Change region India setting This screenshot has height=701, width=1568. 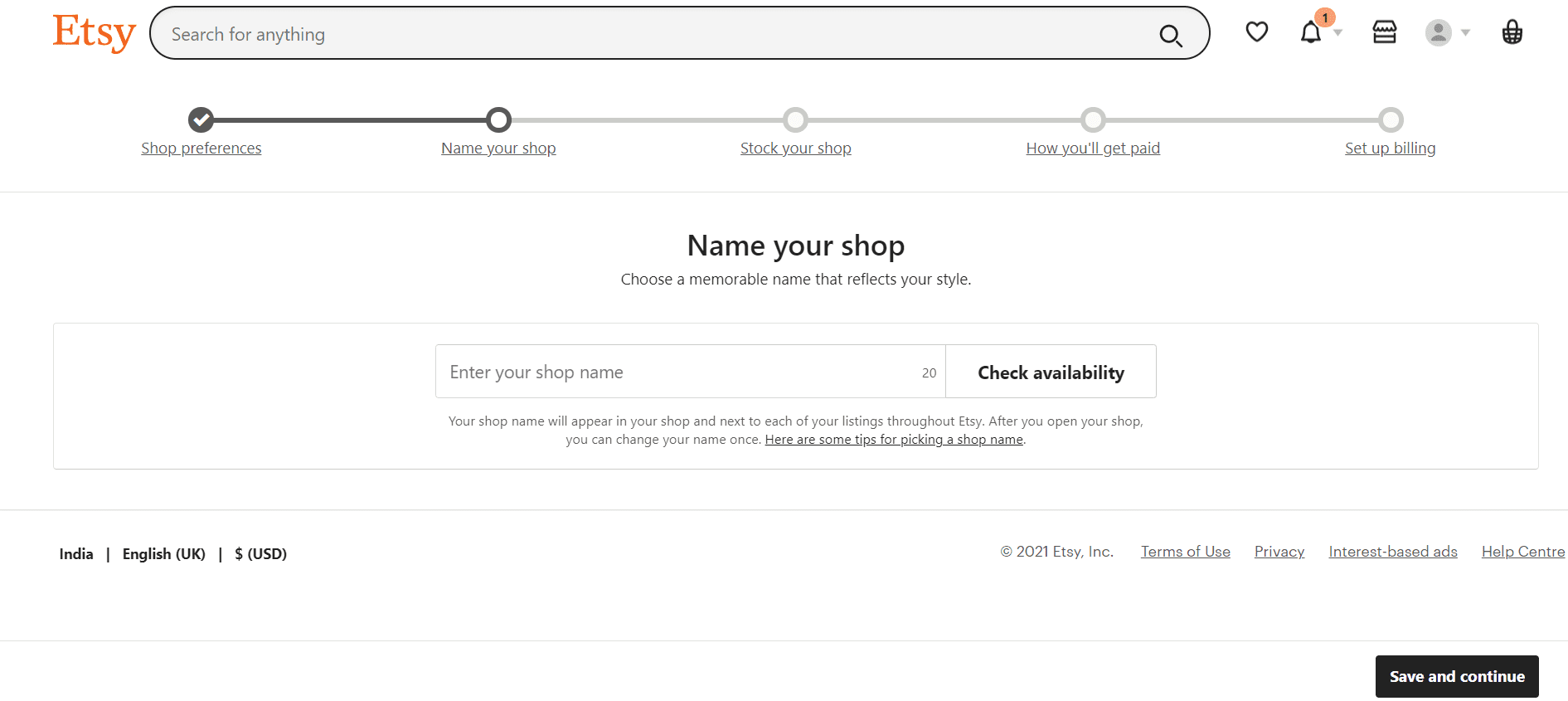pos(76,554)
